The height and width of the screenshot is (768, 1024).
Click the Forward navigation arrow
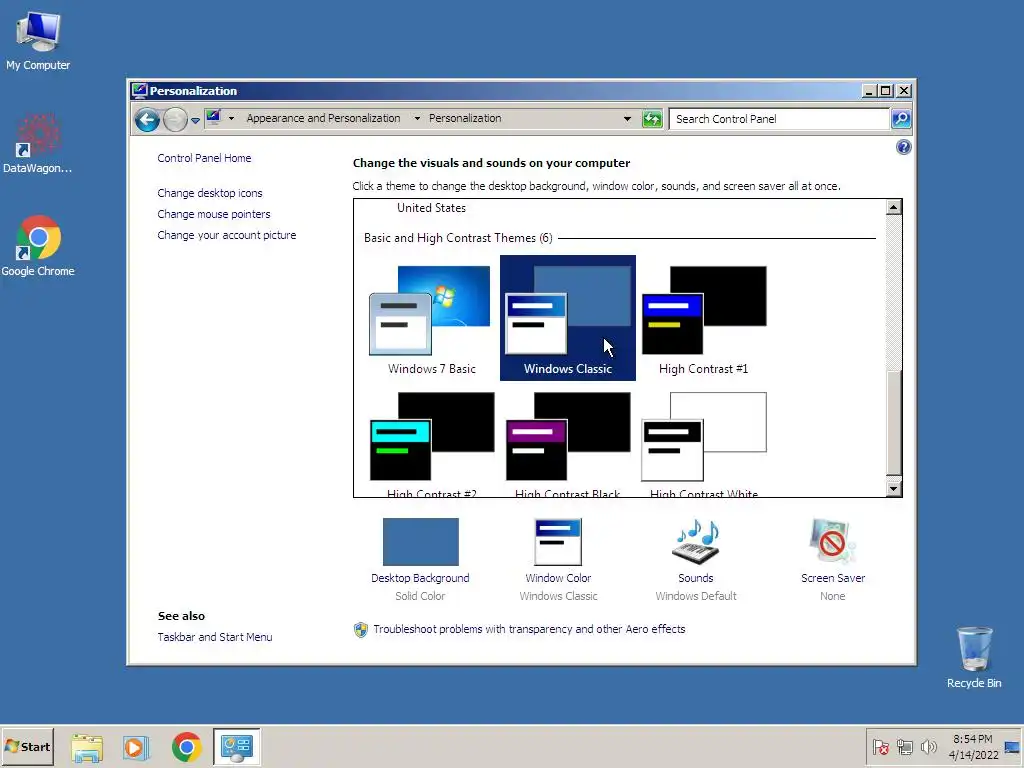tap(175, 120)
